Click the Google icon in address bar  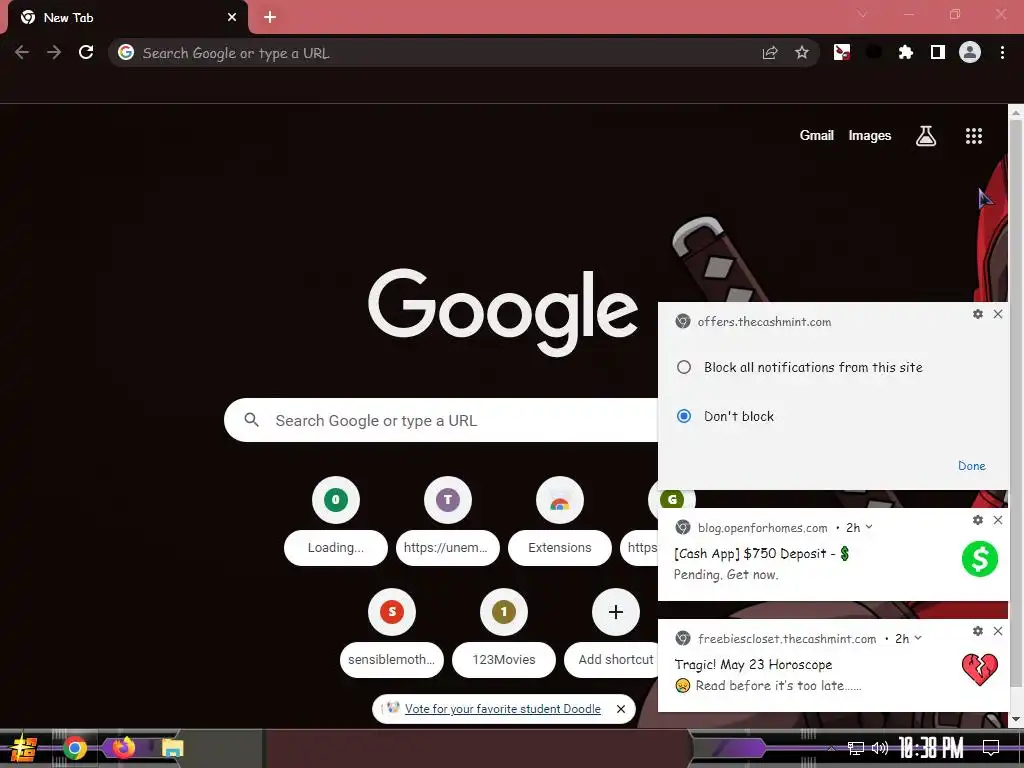126,52
